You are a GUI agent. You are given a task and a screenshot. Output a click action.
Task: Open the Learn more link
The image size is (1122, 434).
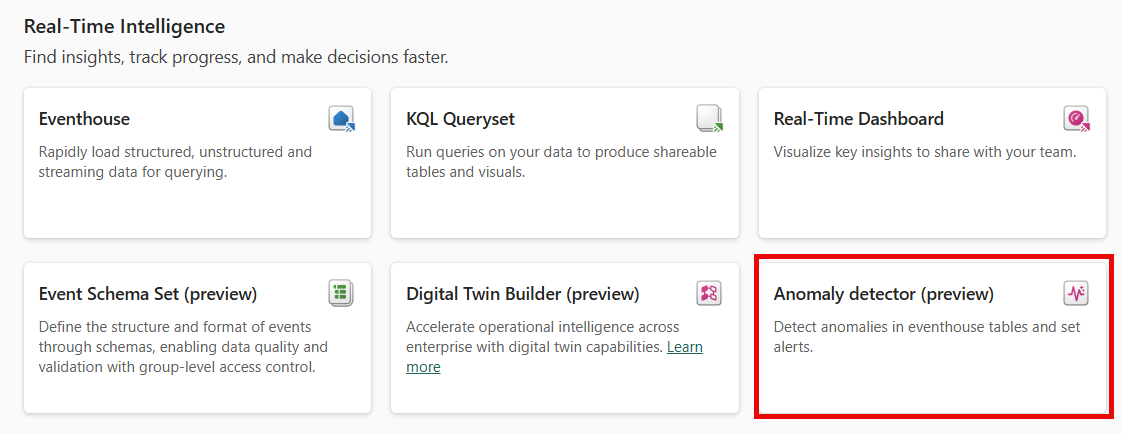point(555,357)
